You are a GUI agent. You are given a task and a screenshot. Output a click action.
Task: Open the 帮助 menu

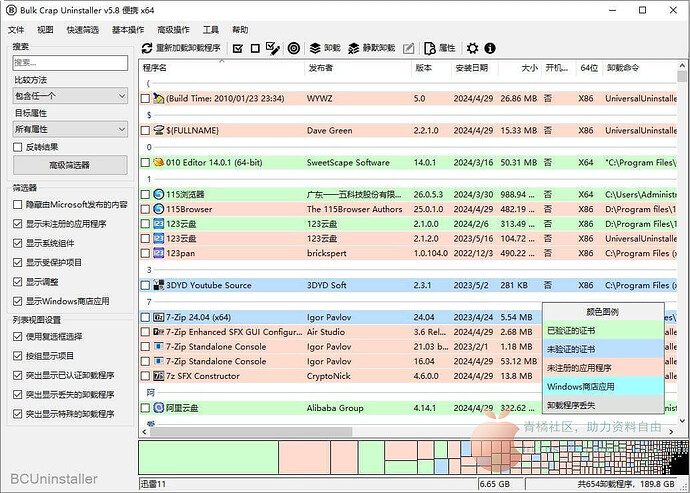(240, 29)
